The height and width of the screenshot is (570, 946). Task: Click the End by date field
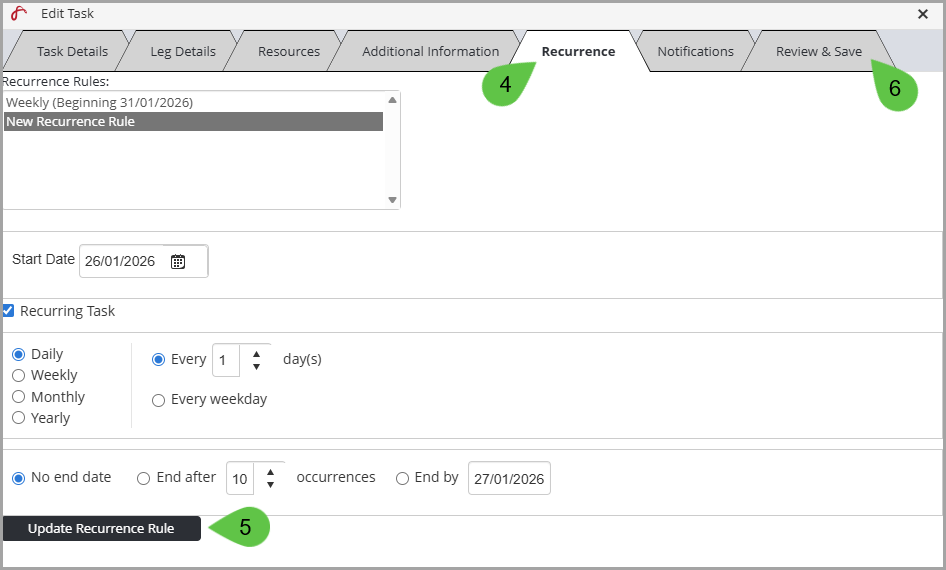tap(509, 479)
